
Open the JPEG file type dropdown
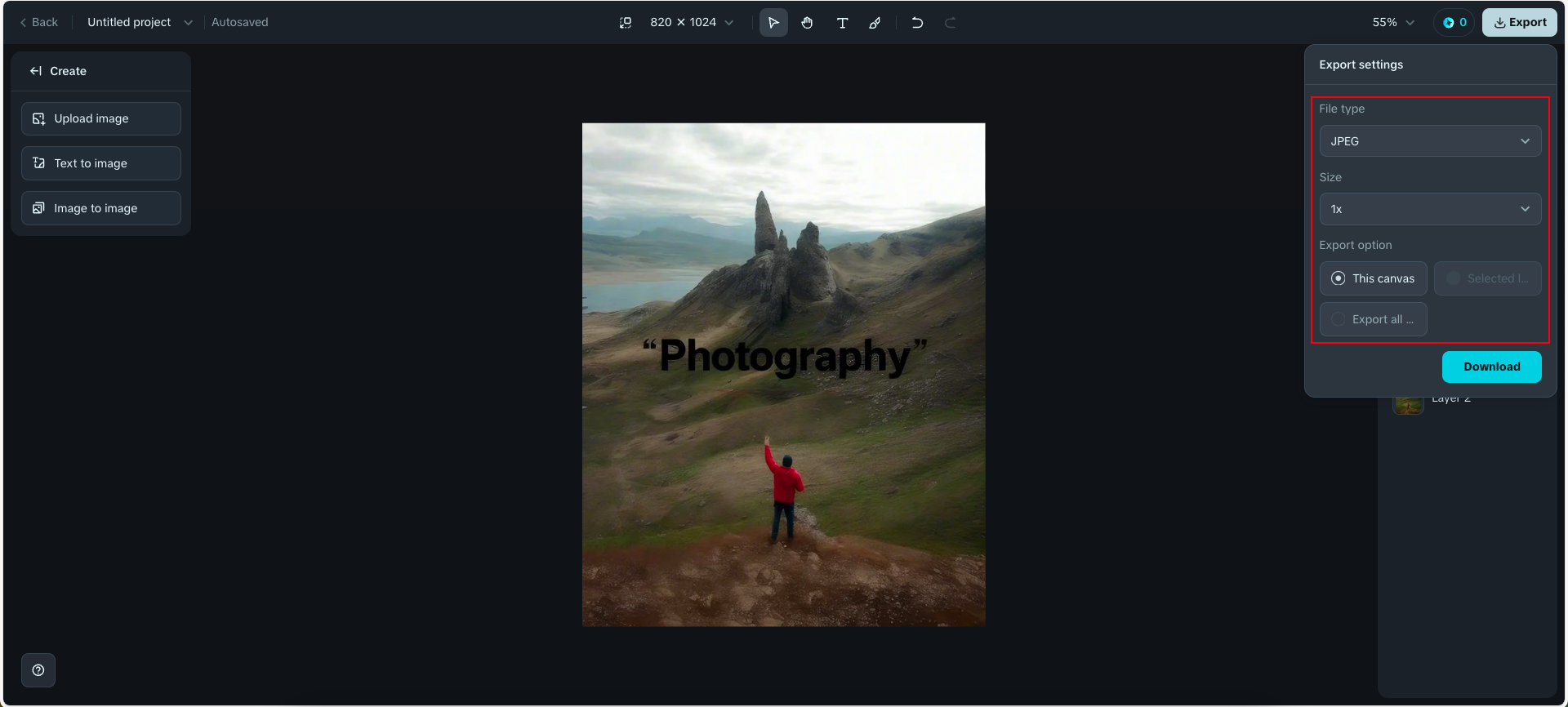tap(1430, 141)
